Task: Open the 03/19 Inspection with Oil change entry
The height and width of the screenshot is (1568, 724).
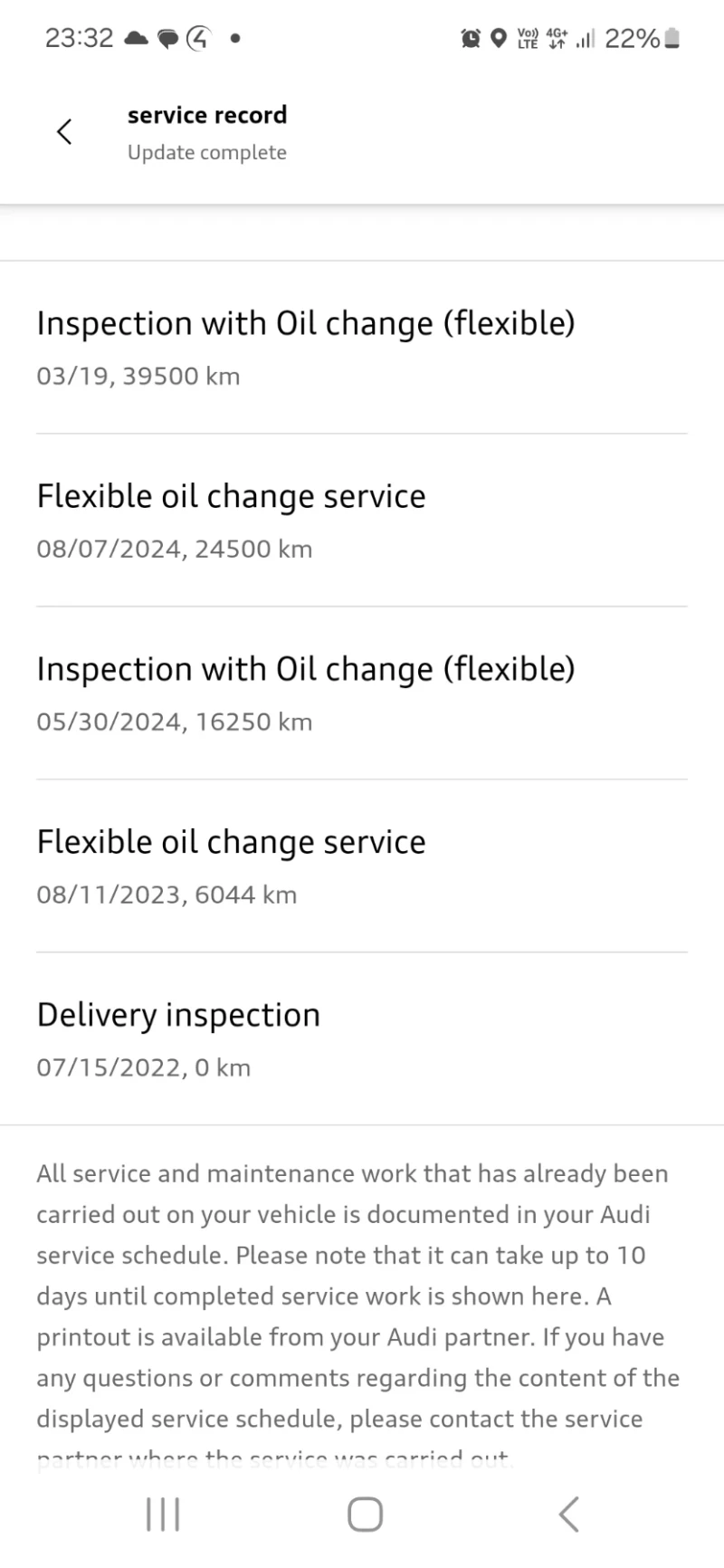Action: (x=306, y=347)
